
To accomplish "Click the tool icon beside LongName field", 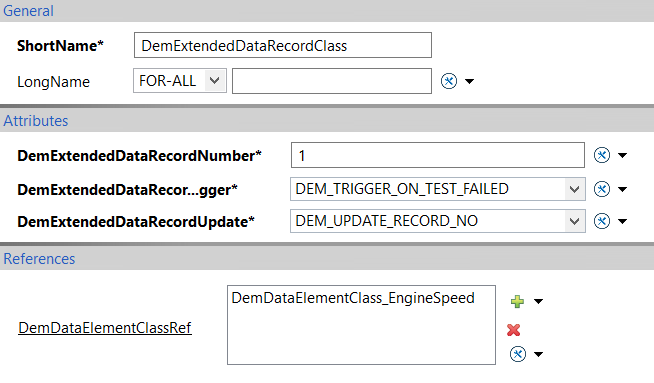I will point(449,81).
